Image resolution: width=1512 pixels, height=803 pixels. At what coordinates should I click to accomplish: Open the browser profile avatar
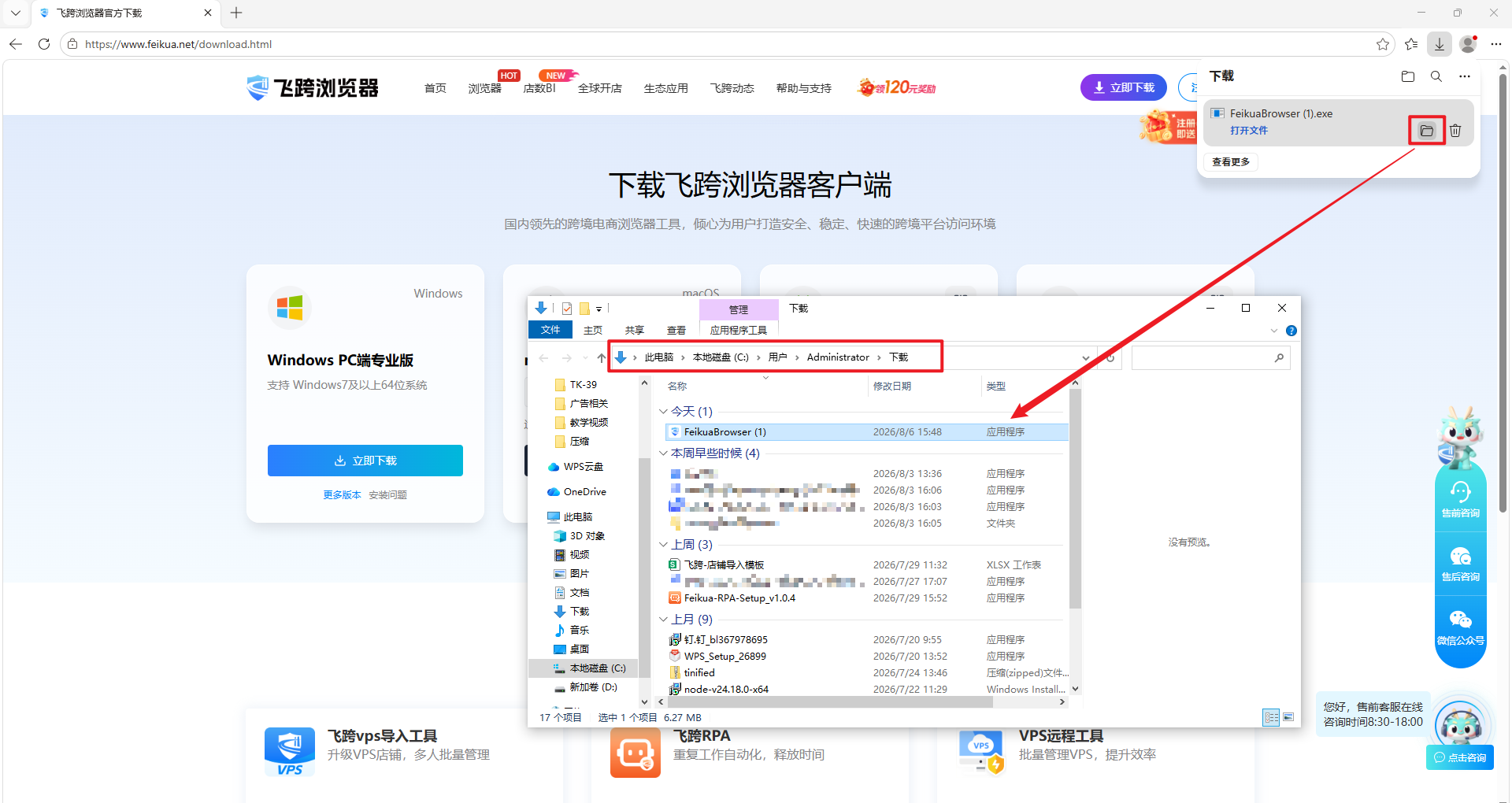[x=1468, y=44]
